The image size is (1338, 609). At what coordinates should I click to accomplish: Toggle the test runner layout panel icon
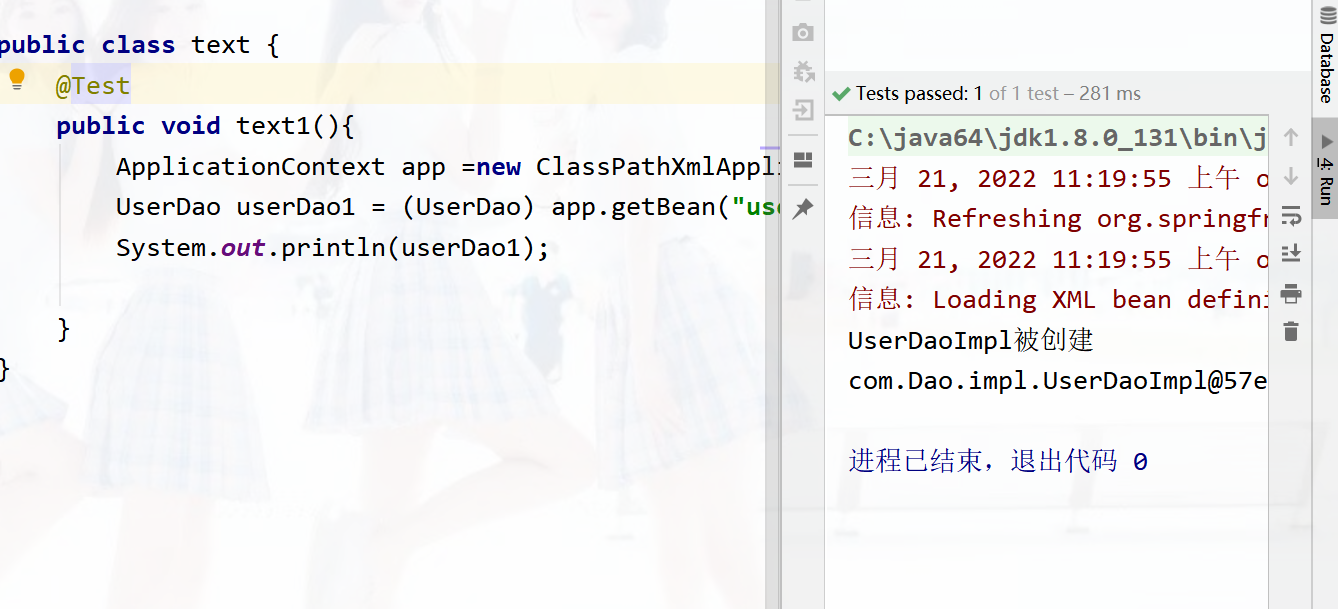pos(801,159)
